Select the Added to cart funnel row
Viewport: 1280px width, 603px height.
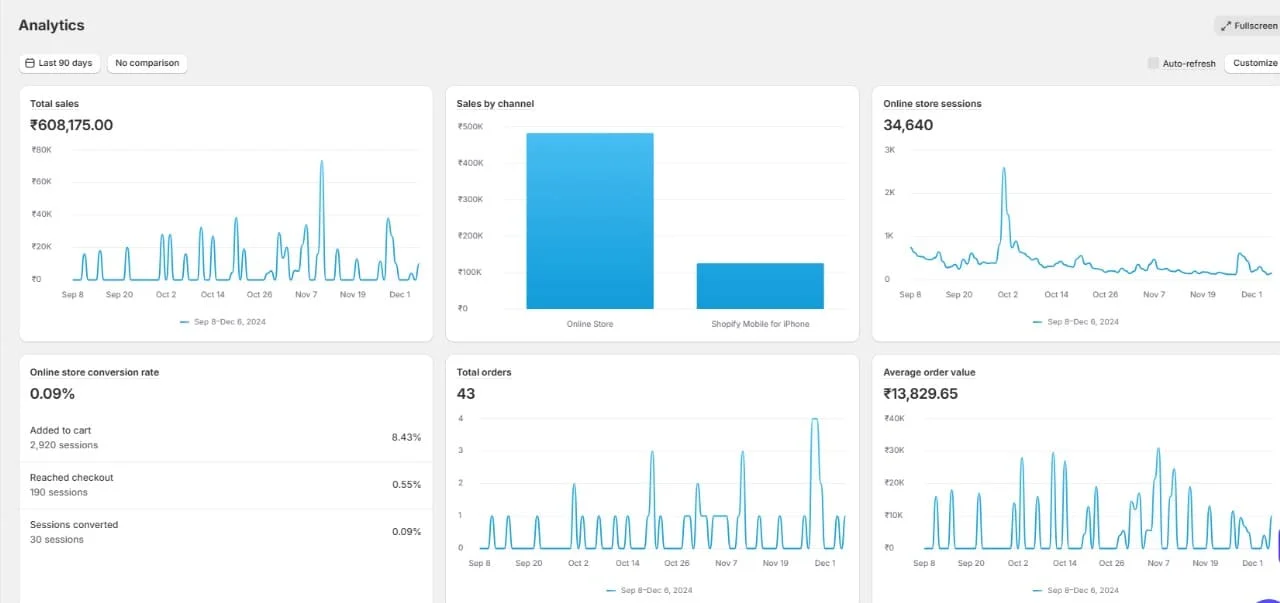point(225,438)
